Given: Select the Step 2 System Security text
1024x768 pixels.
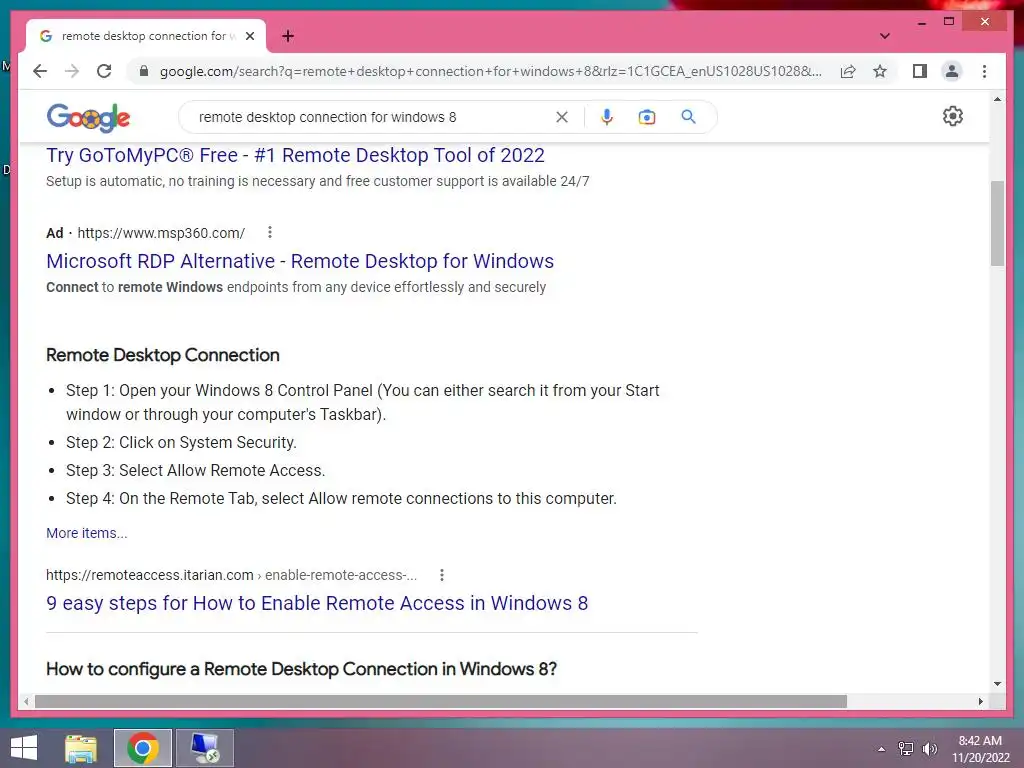Looking at the screenshot, I should pos(181,443).
